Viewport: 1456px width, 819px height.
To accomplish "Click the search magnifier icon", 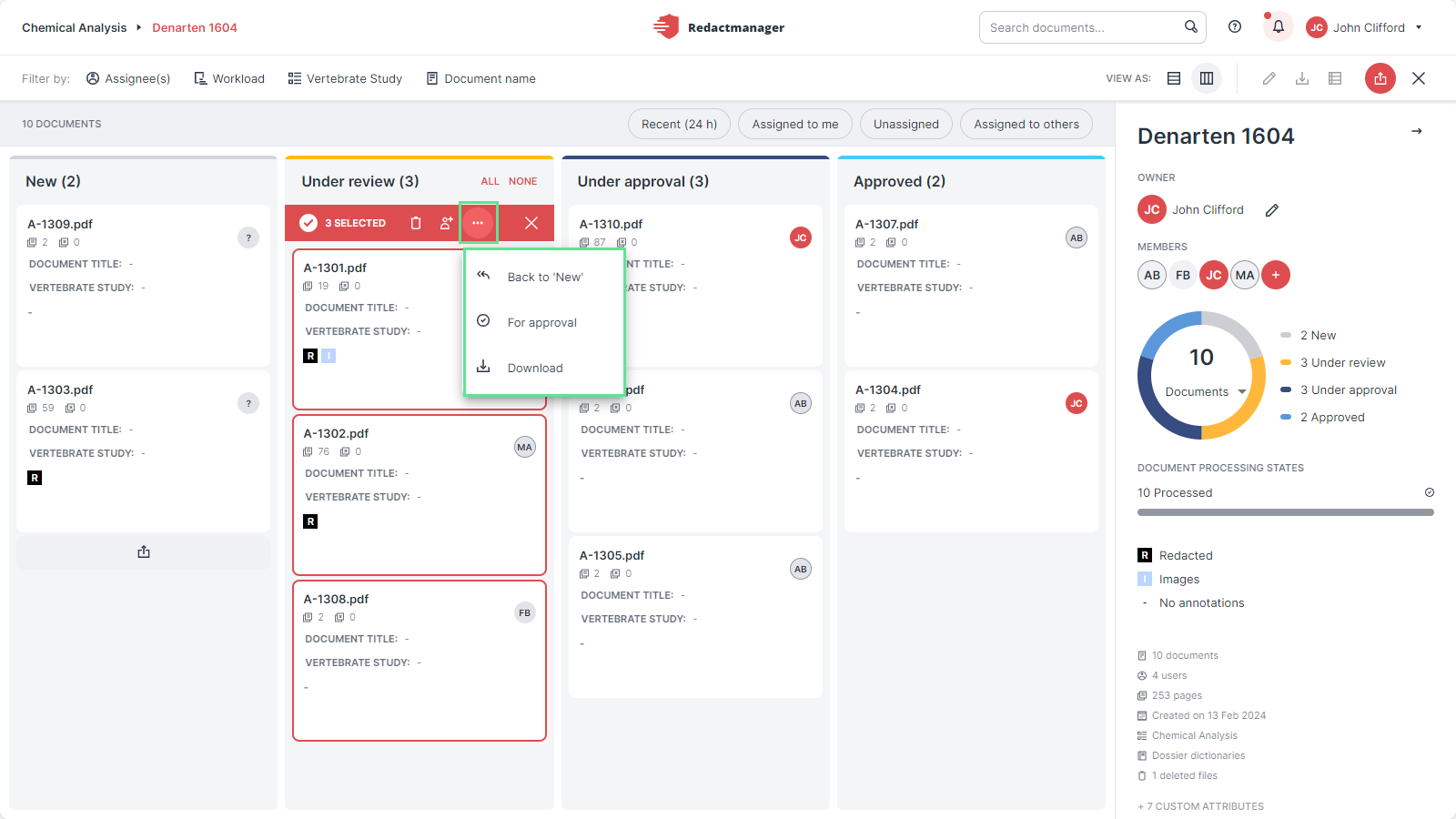I will coord(1190,26).
